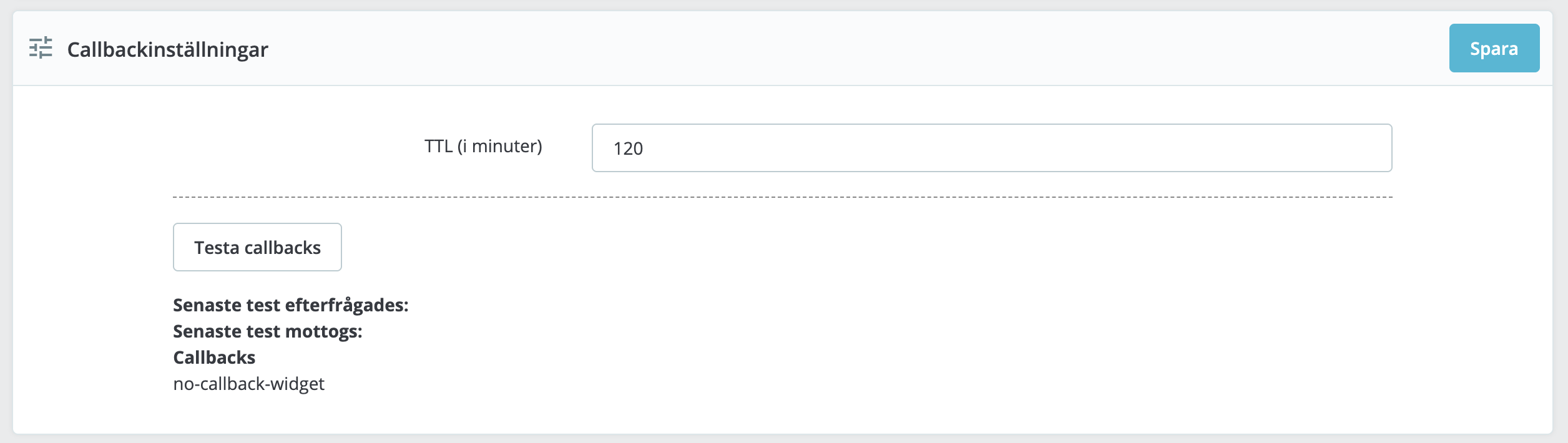This screenshot has width=1568, height=443.
Task: Click the Callbackinställningar header bar
Action: 783,48
